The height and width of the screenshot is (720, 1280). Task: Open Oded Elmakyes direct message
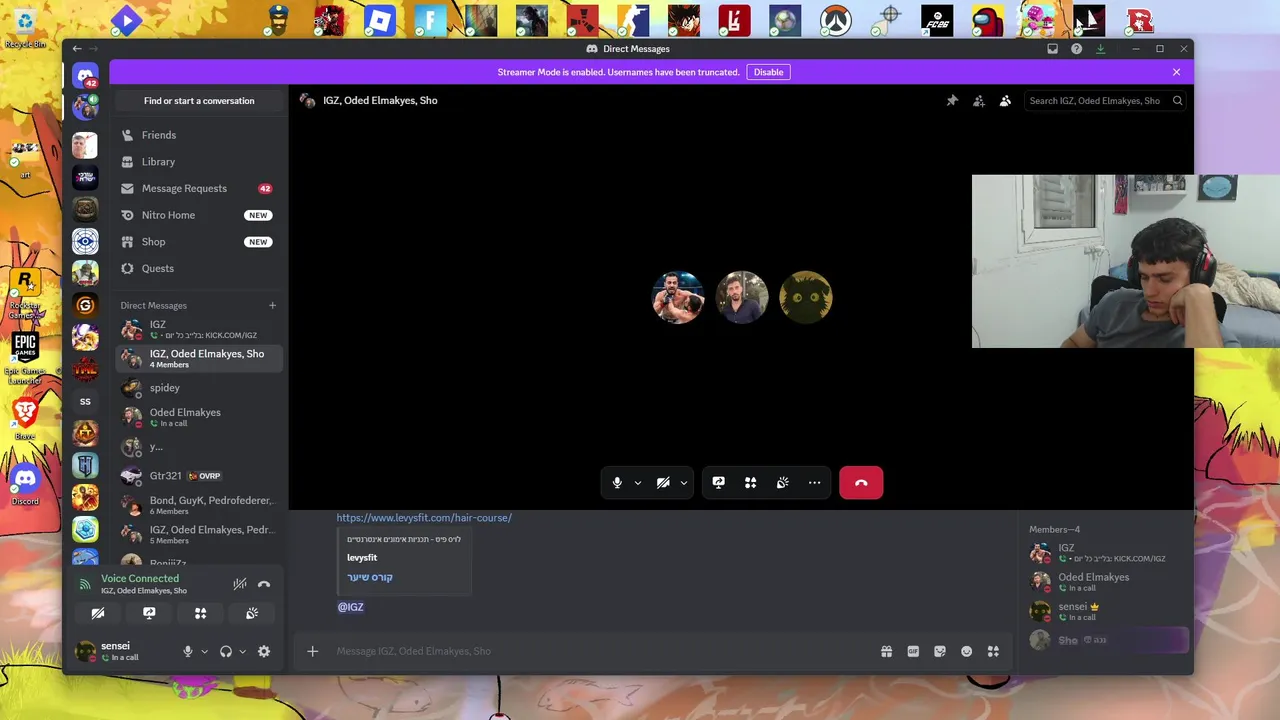(x=199, y=417)
